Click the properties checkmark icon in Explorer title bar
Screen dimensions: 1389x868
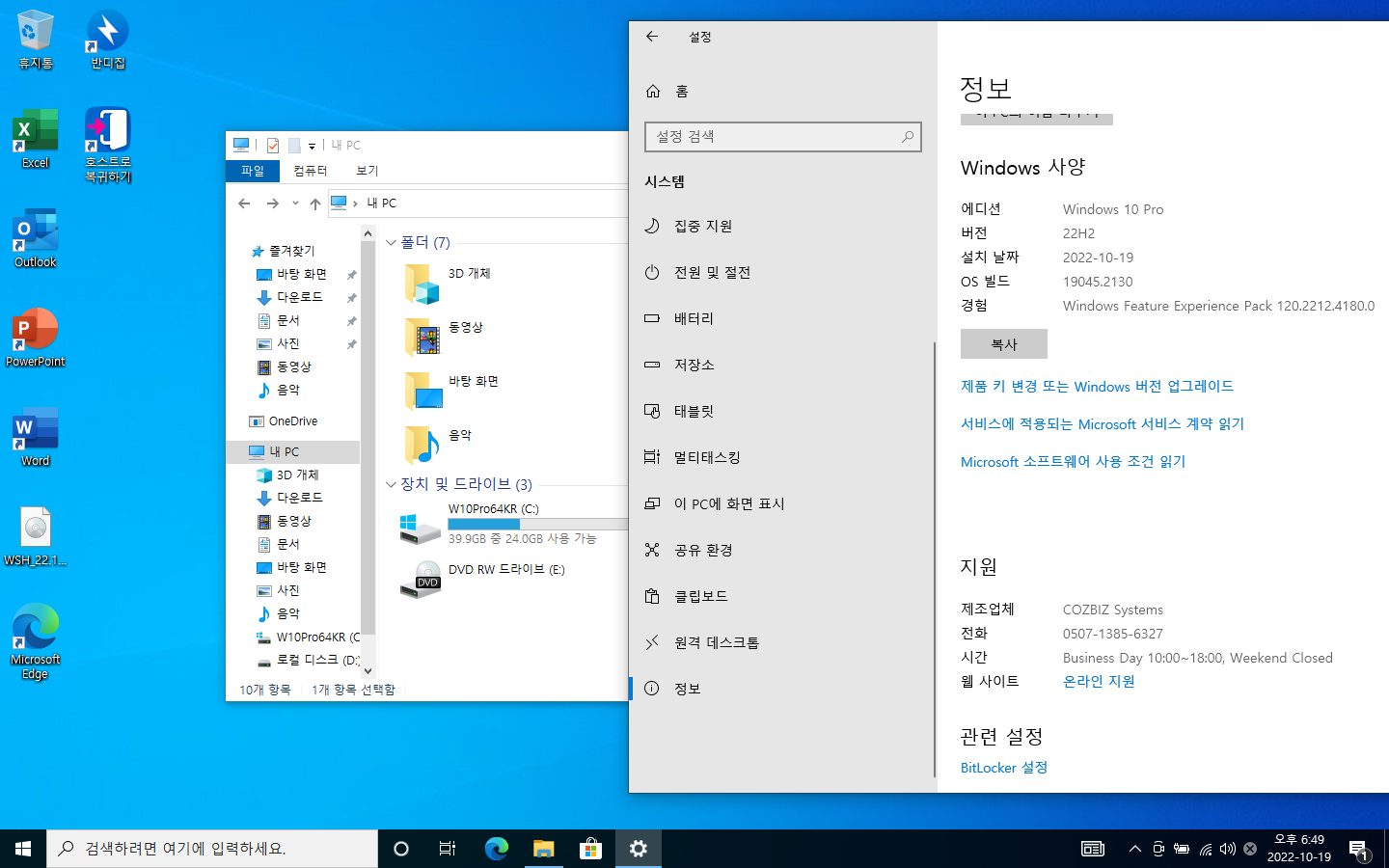point(273,146)
